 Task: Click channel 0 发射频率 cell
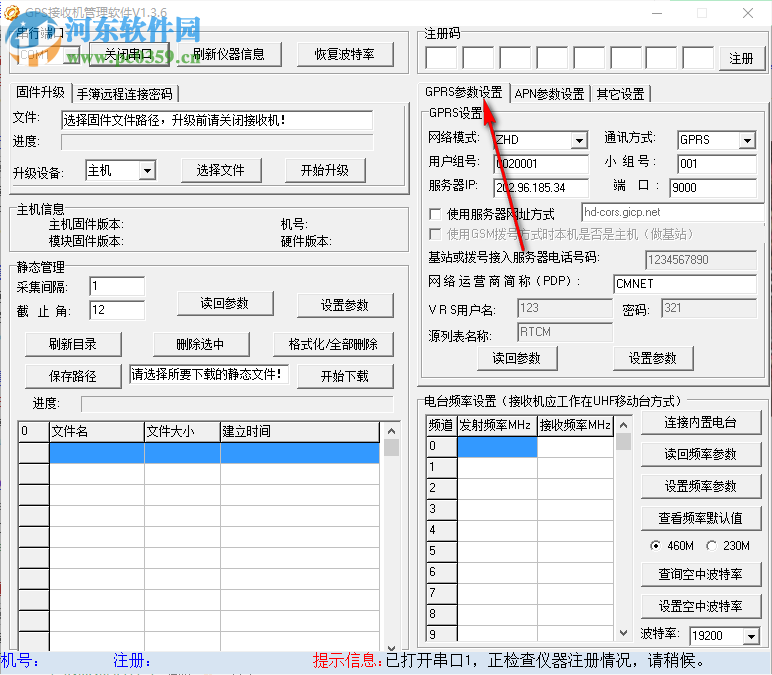pyautogui.click(x=497, y=447)
